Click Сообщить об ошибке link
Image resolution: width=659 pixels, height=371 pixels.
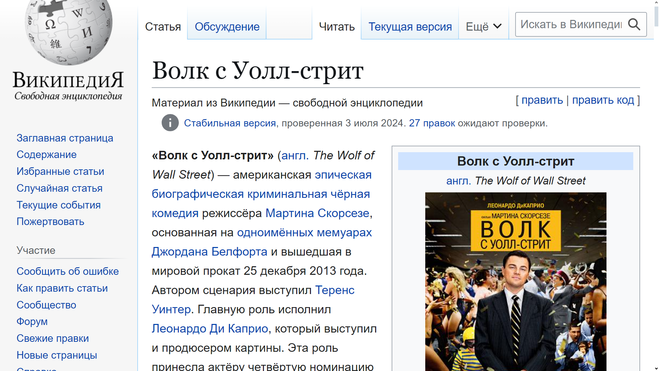(67, 271)
